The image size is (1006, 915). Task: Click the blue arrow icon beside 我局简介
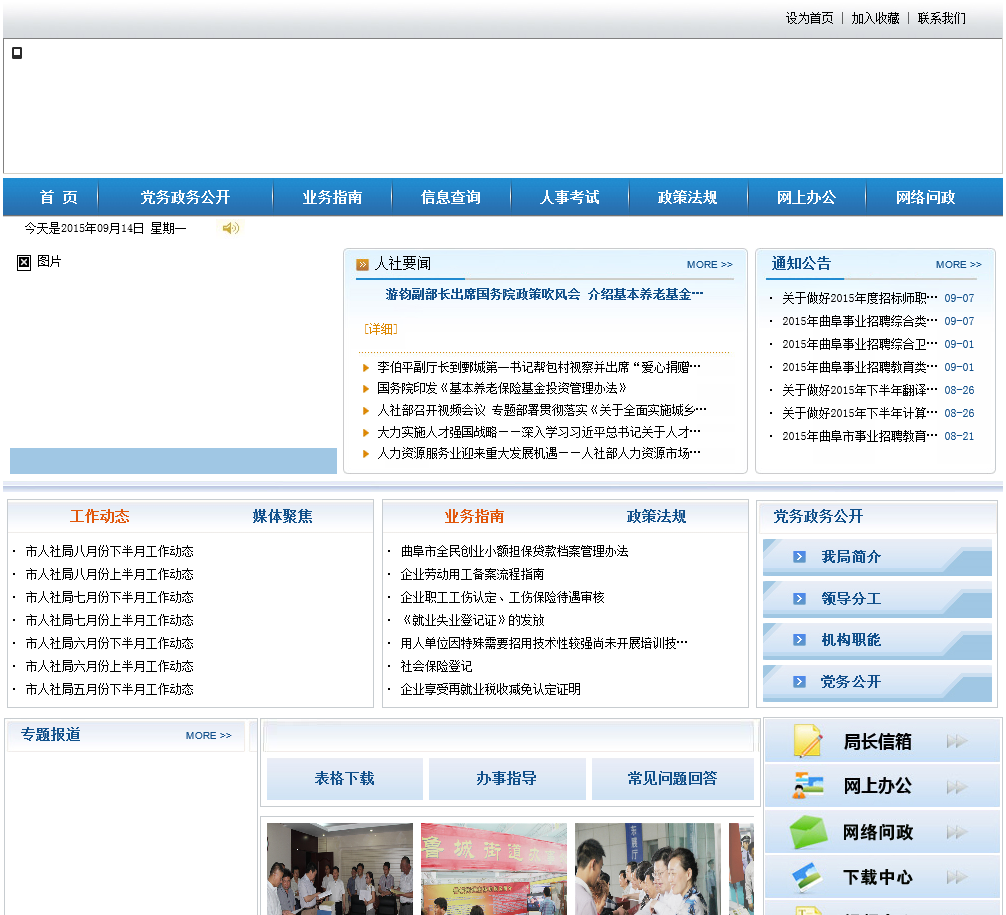(x=799, y=557)
